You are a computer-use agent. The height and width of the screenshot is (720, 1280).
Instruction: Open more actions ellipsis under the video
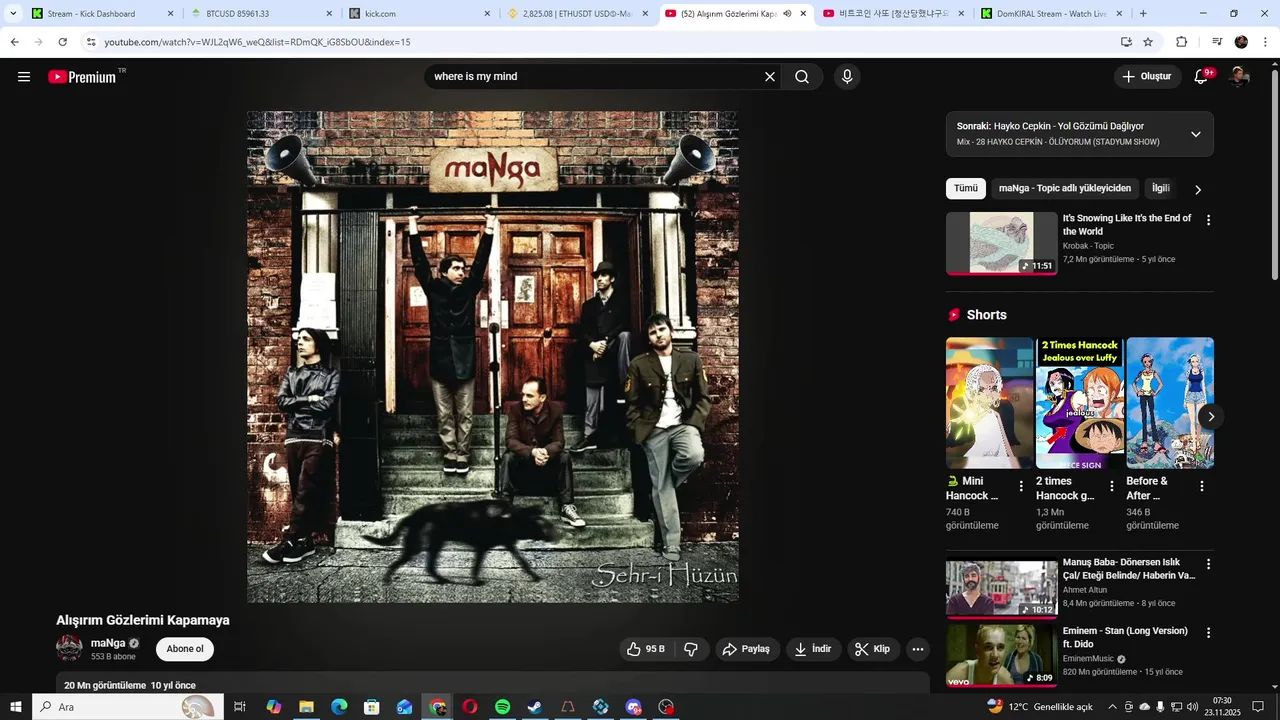(x=918, y=649)
